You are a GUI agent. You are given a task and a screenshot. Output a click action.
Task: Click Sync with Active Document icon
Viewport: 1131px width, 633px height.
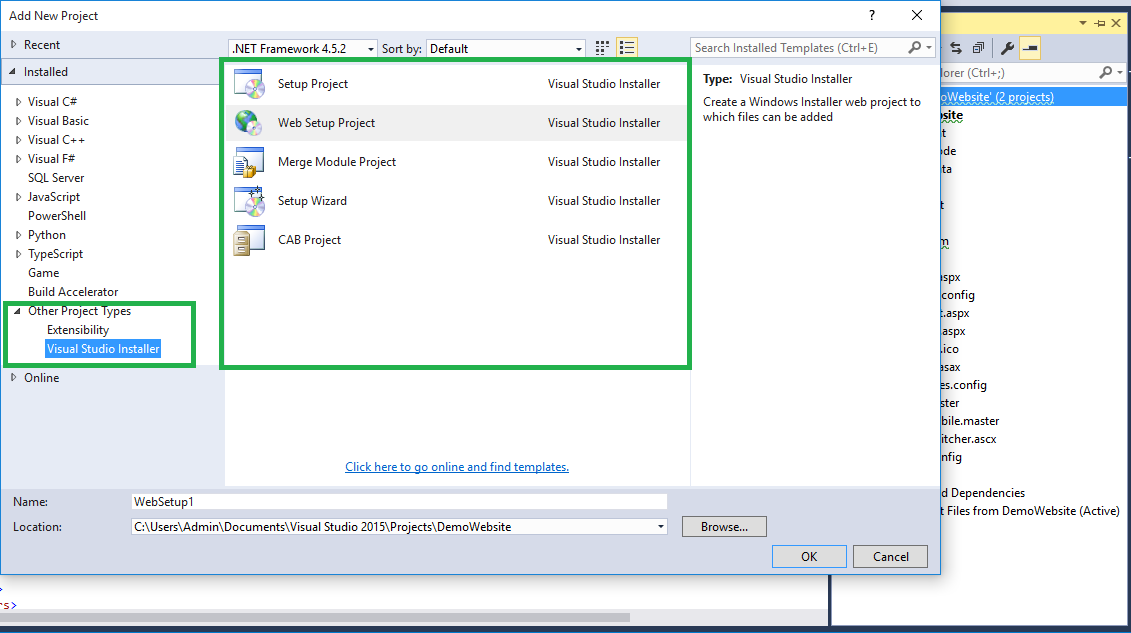(x=956, y=47)
